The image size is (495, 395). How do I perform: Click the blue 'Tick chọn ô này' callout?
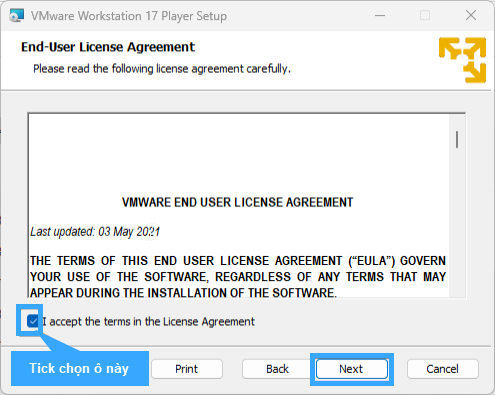pos(80,368)
